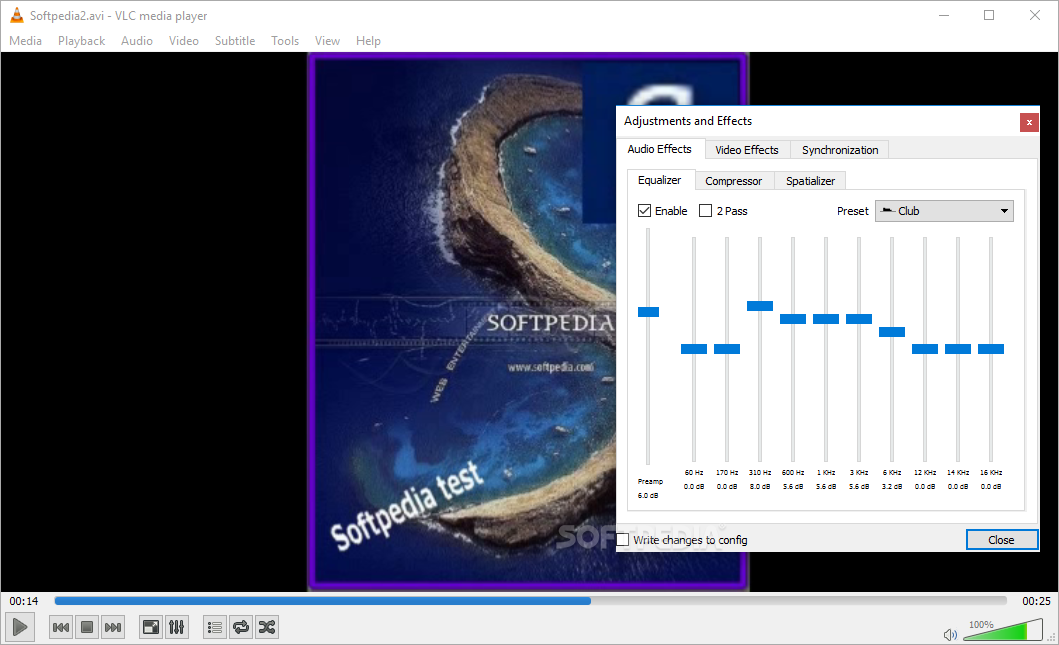1059x645 pixels.
Task: Check the 2 Pass checkbox
Action: tap(705, 211)
